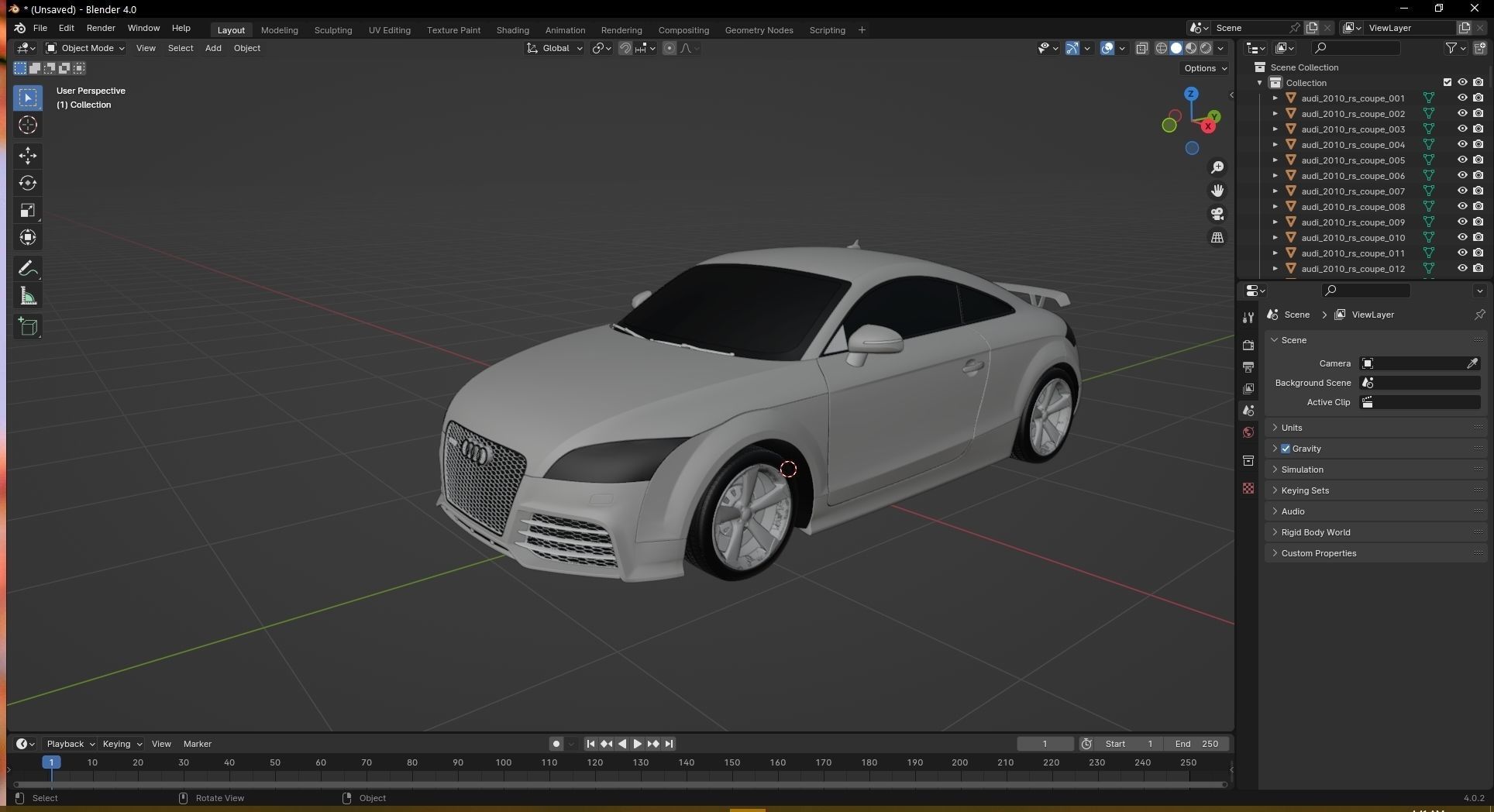
Task: Activate the Scale tool
Action: 28,210
